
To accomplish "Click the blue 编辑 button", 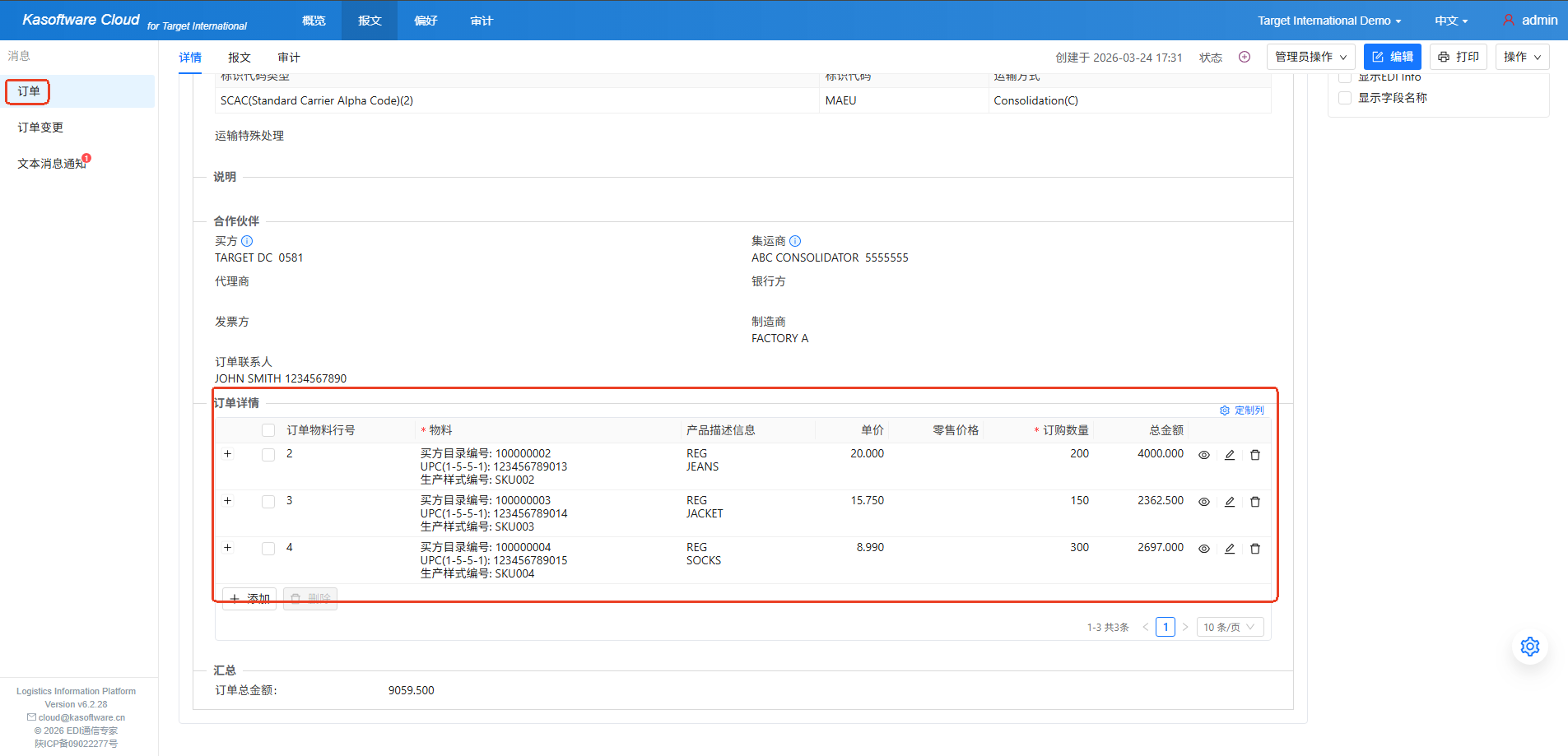I will coord(1392,57).
